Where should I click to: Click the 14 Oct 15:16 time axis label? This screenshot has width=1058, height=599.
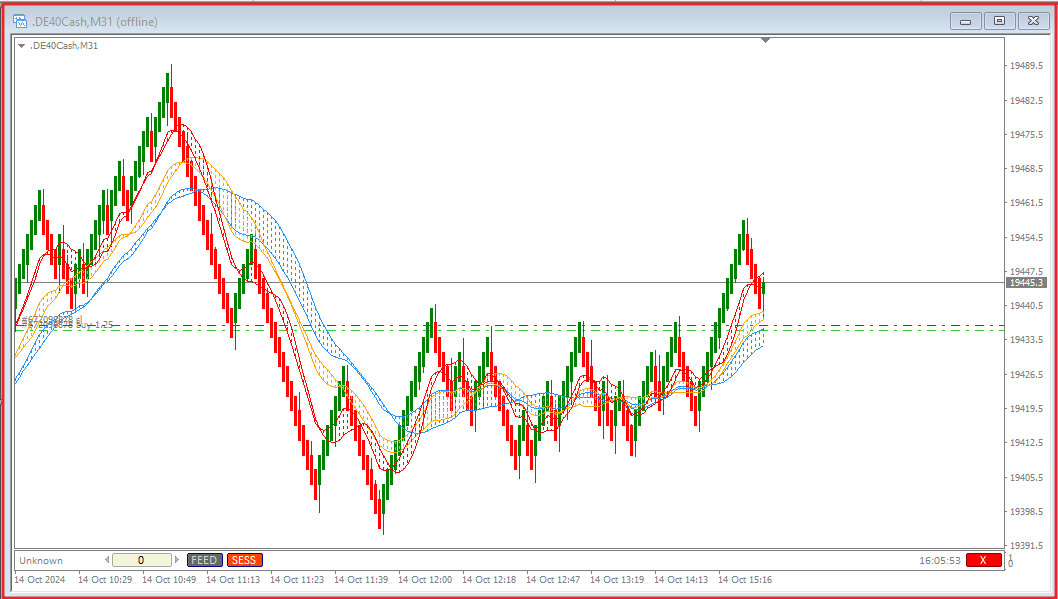click(x=745, y=580)
